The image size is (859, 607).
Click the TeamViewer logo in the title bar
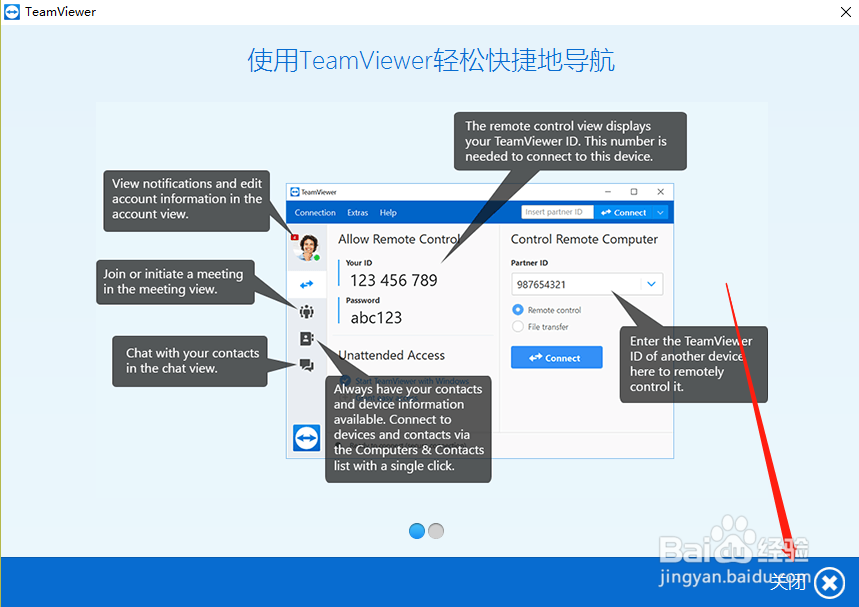point(12,12)
